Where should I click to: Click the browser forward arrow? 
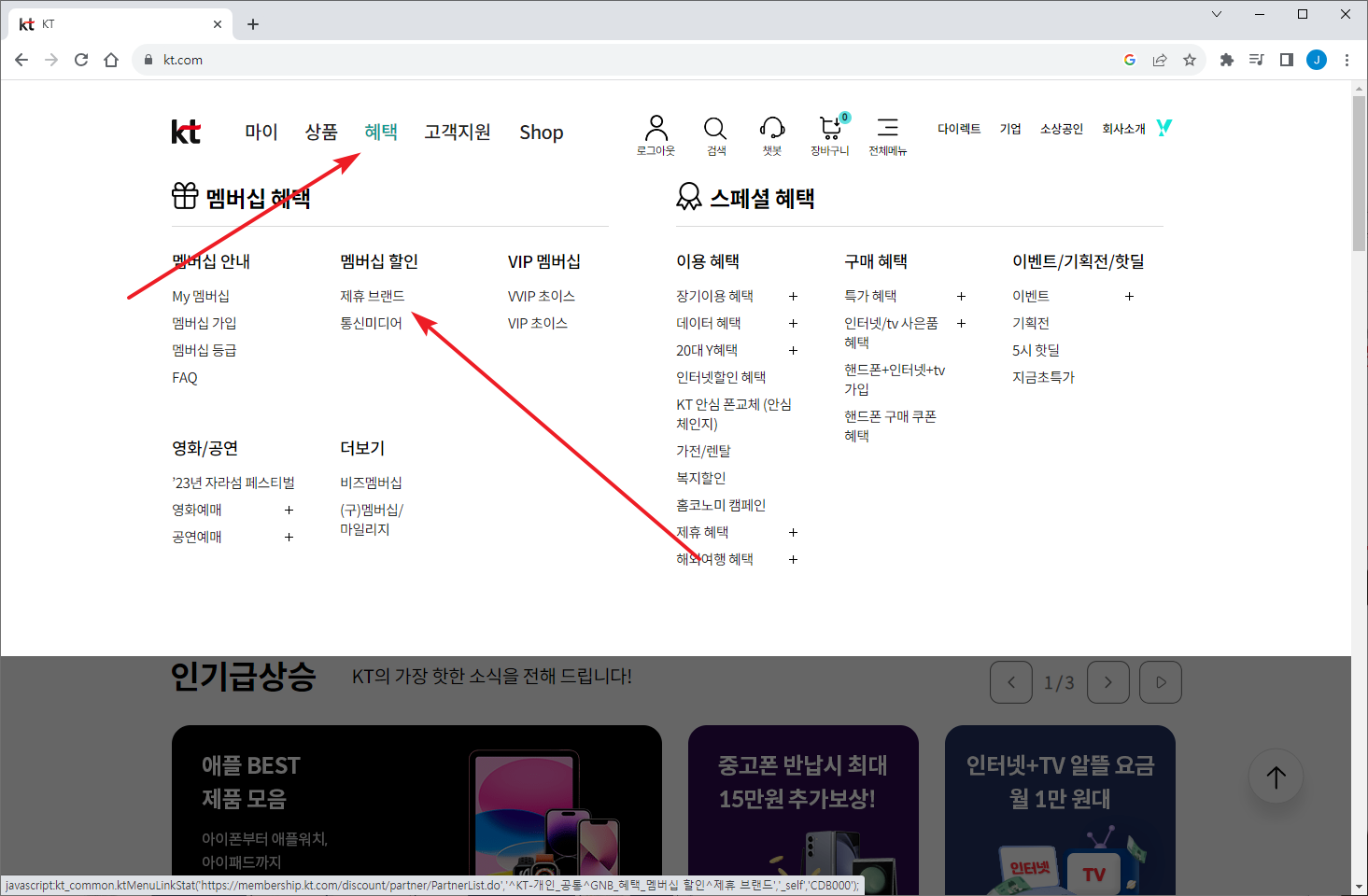pos(51,60)
